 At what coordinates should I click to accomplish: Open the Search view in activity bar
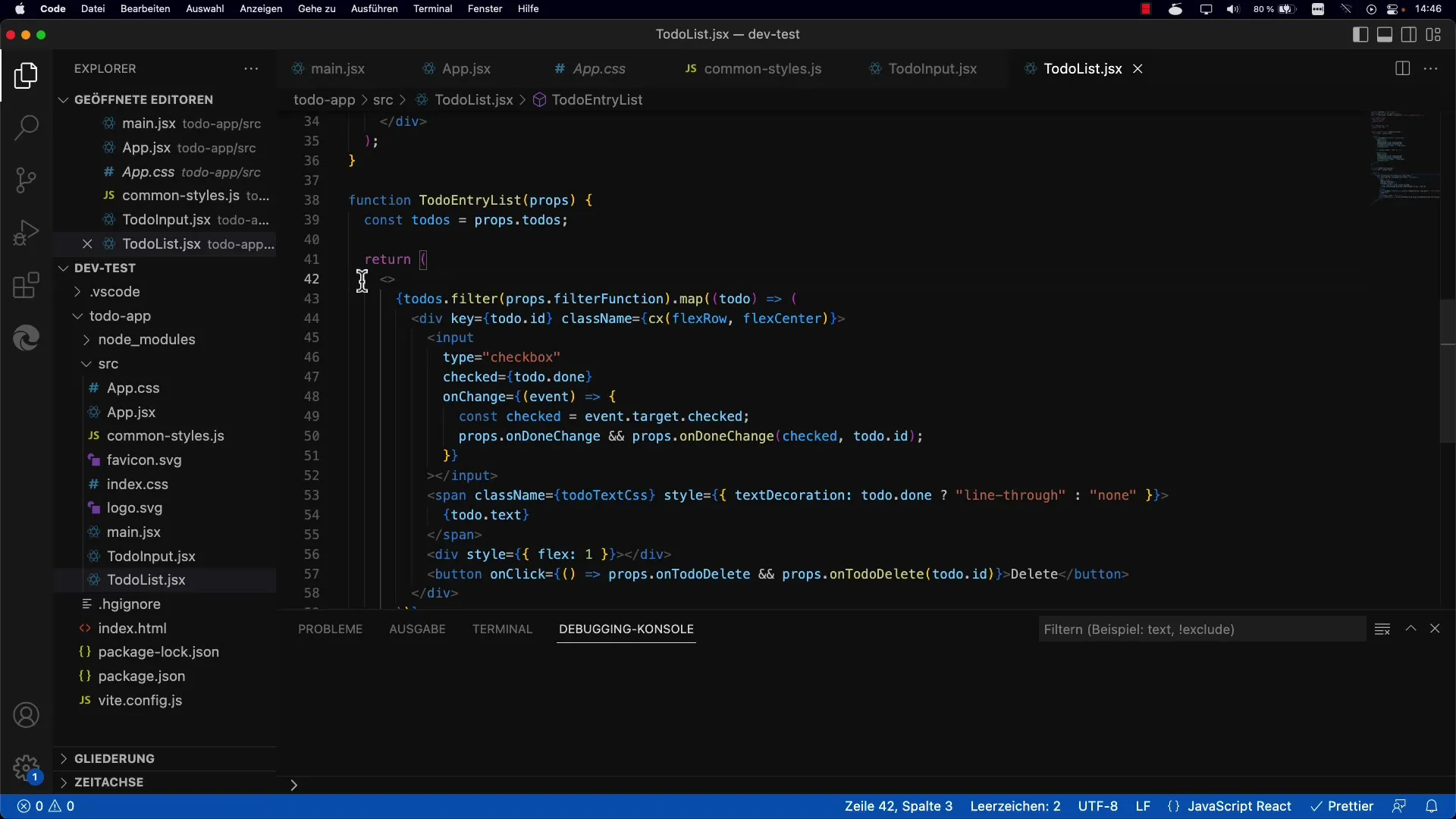[x=26, y=127]
